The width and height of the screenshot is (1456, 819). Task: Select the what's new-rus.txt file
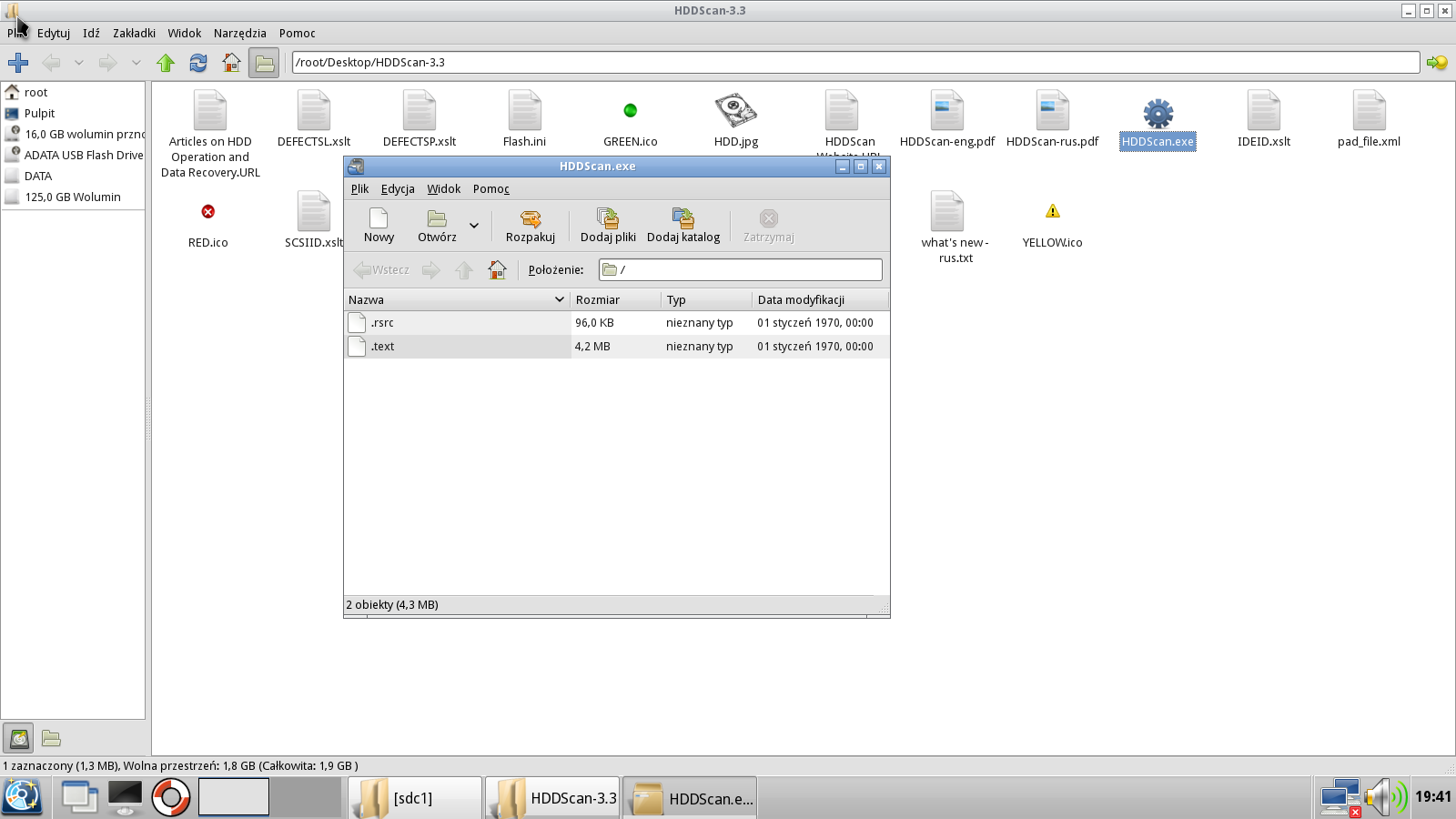[955, 227]
